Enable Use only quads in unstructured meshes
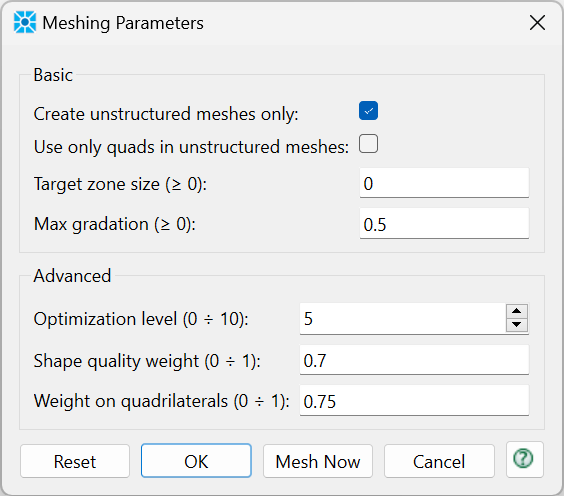Screen dimensions: 564x496 [368, 144]
